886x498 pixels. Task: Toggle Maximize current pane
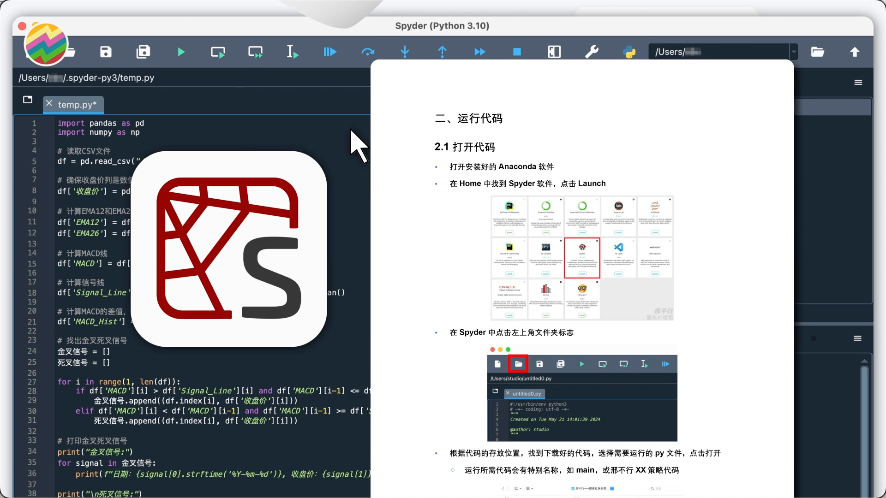coord(554,51)
